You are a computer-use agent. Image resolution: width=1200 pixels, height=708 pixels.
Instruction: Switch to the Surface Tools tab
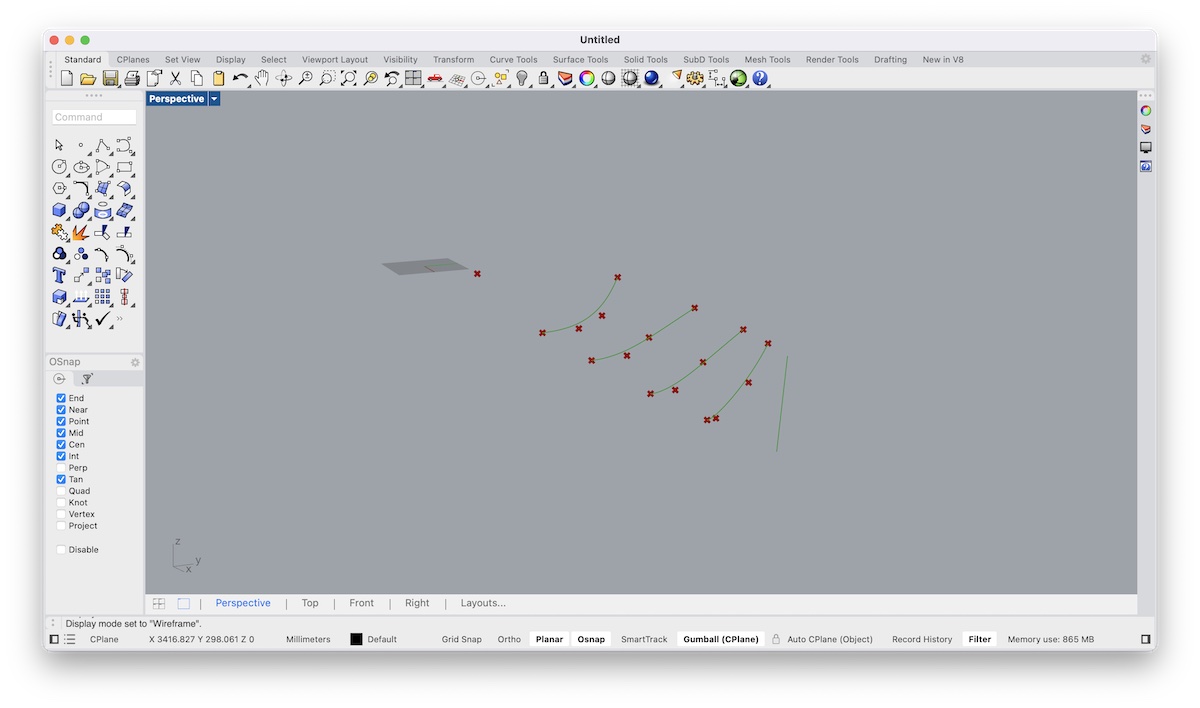[580, 60]
